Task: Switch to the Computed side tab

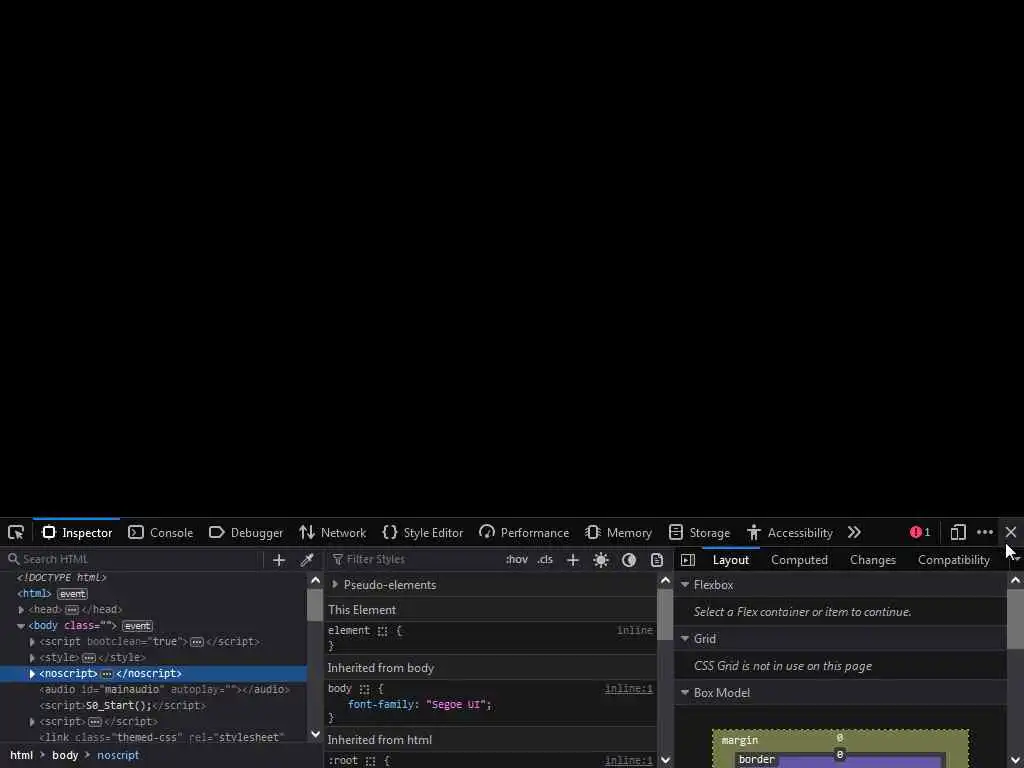Action: pyautogui.click(x=799, y=560)
